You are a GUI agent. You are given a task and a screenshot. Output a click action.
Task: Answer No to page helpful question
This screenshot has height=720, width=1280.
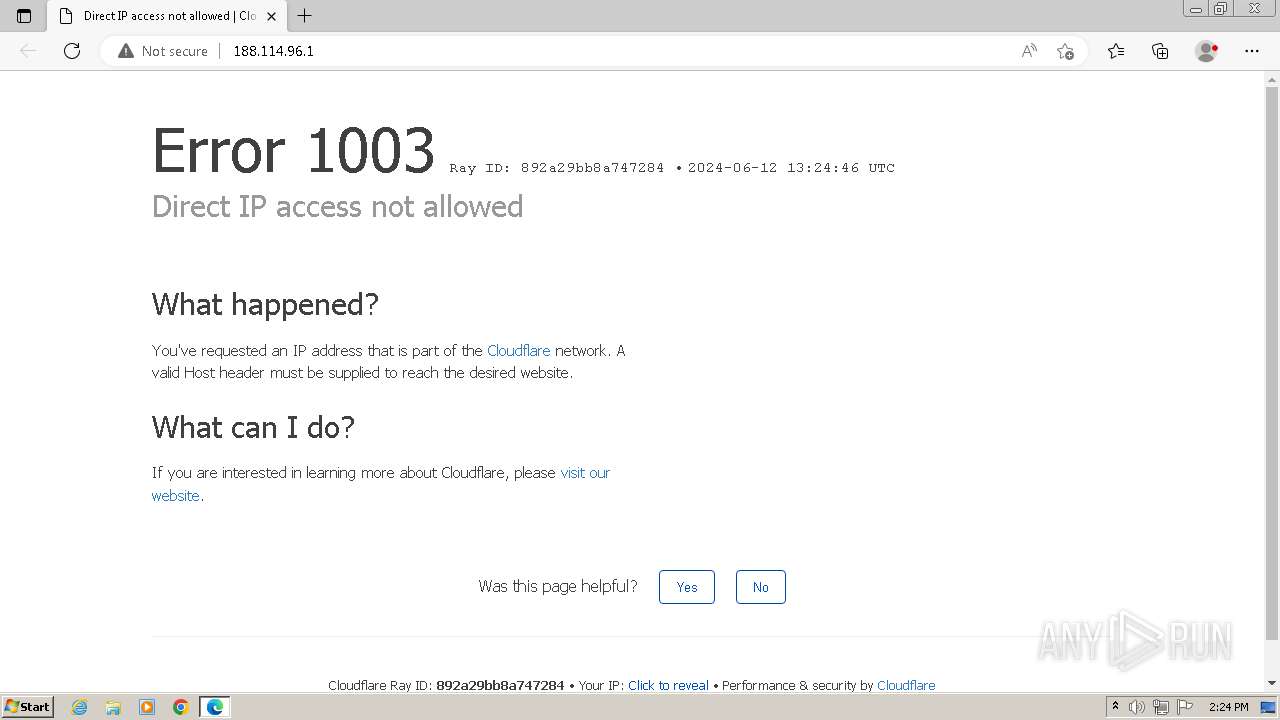pyautogui.click(x=761, y=587)
